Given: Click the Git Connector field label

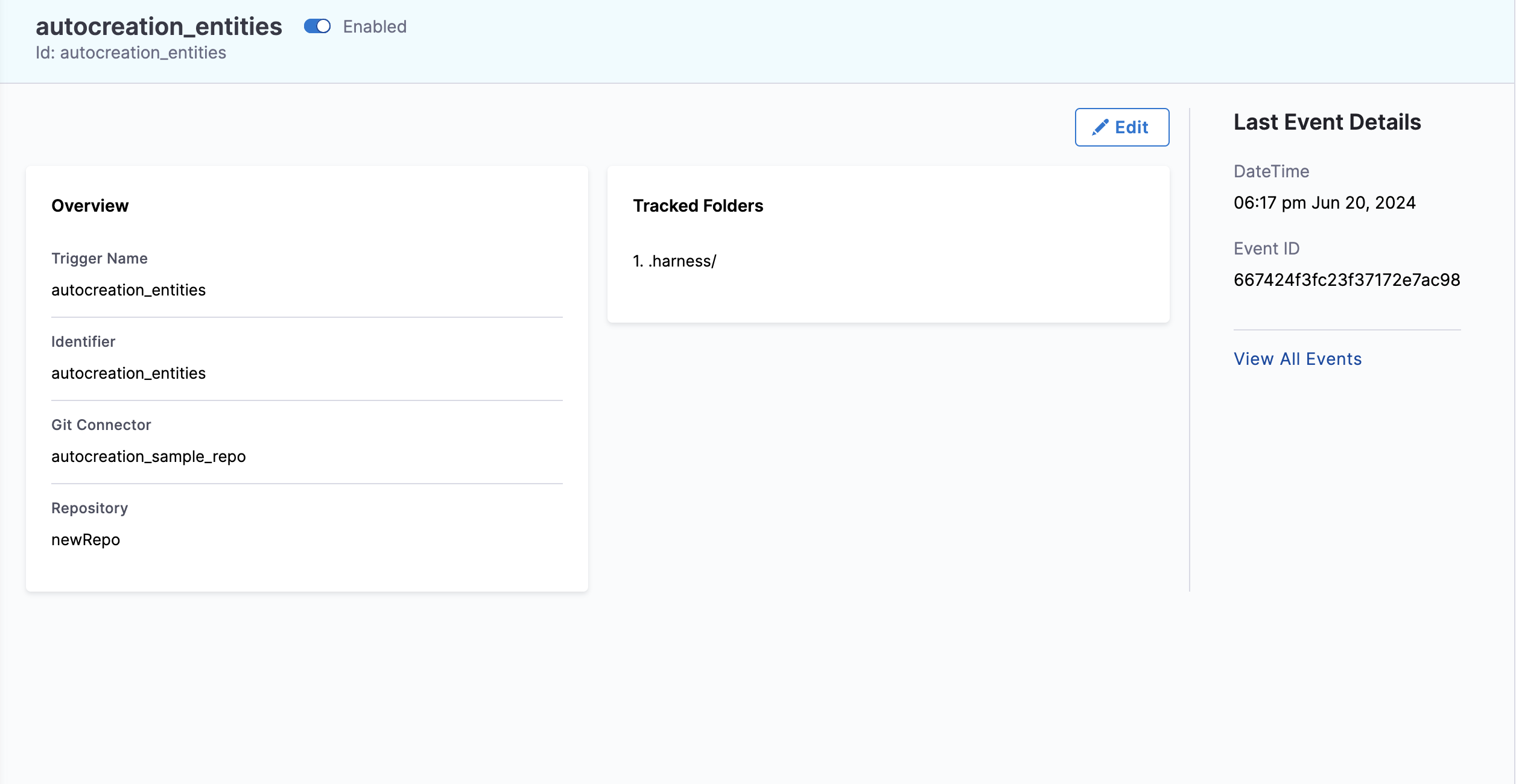Looking at the screenshot, I should [101, 425].
